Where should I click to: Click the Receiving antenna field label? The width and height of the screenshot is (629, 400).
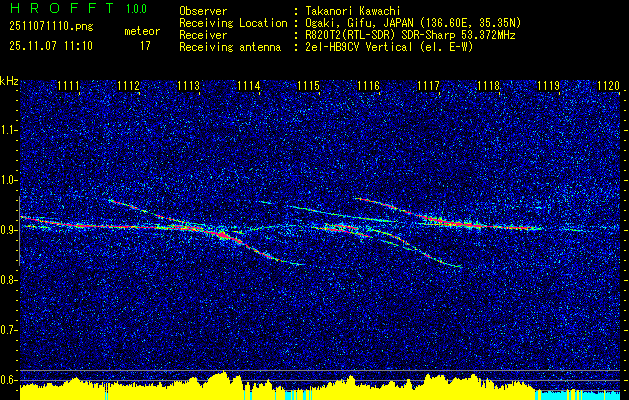(x=230, y=47)
